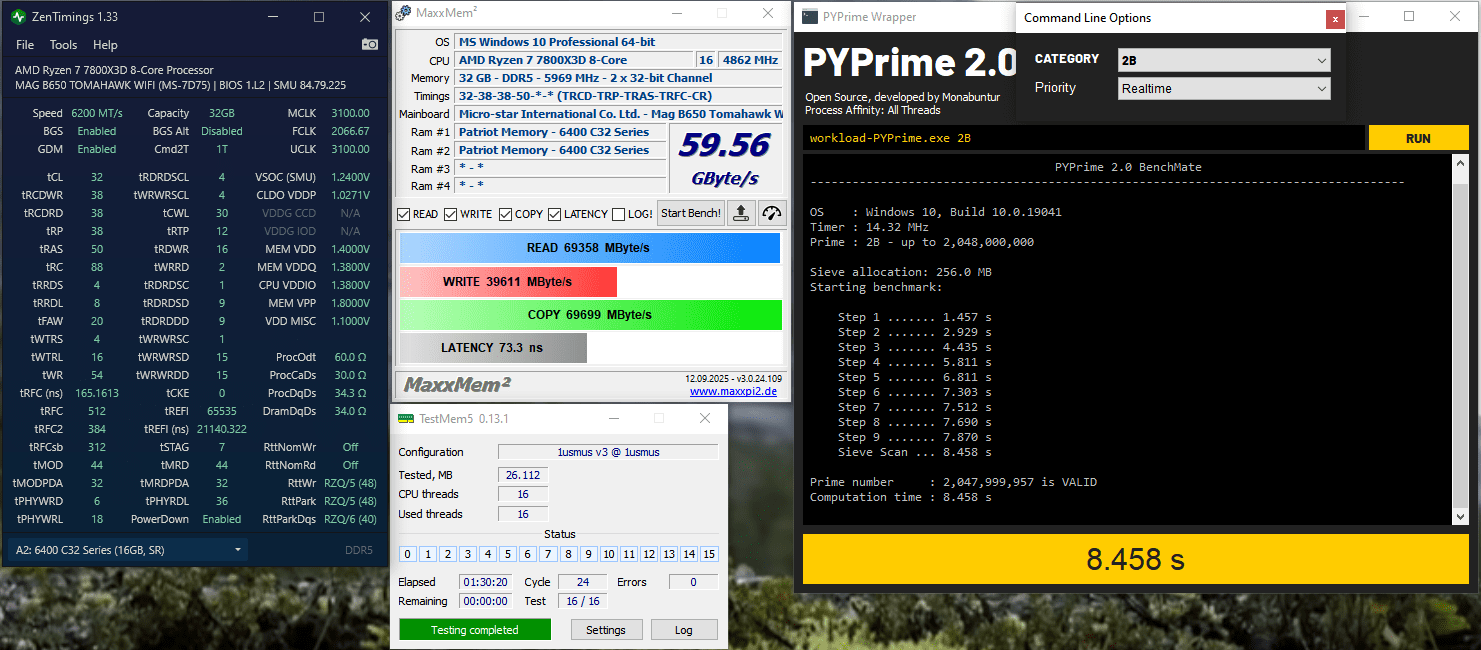Click the PYPrime Wrapper title bar icon
This screenshot has height=650, width=1481.
pyautogui.click(x=808, y=17)
